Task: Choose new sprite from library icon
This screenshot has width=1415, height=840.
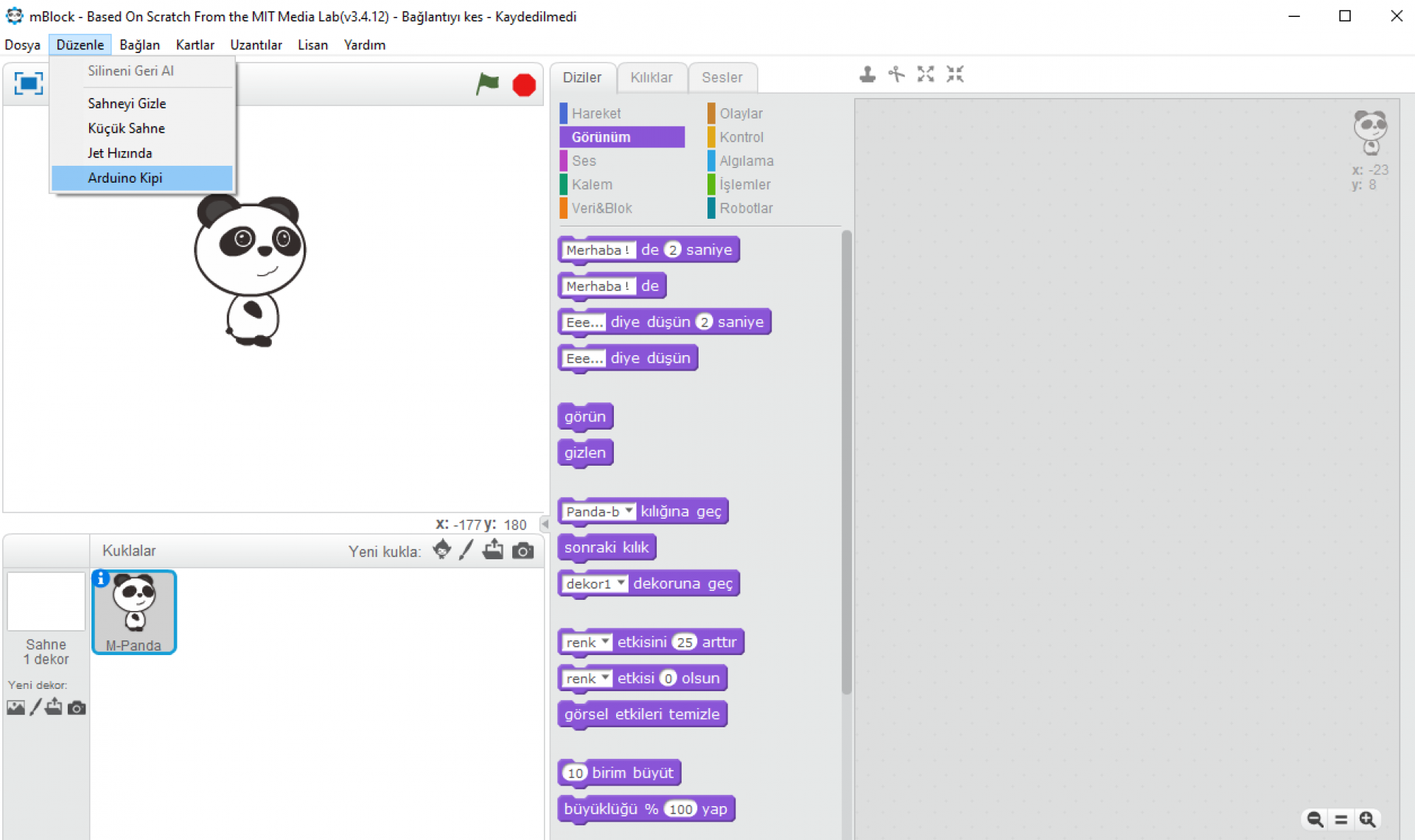Action: pyautogui.click(x=441, y=550)
